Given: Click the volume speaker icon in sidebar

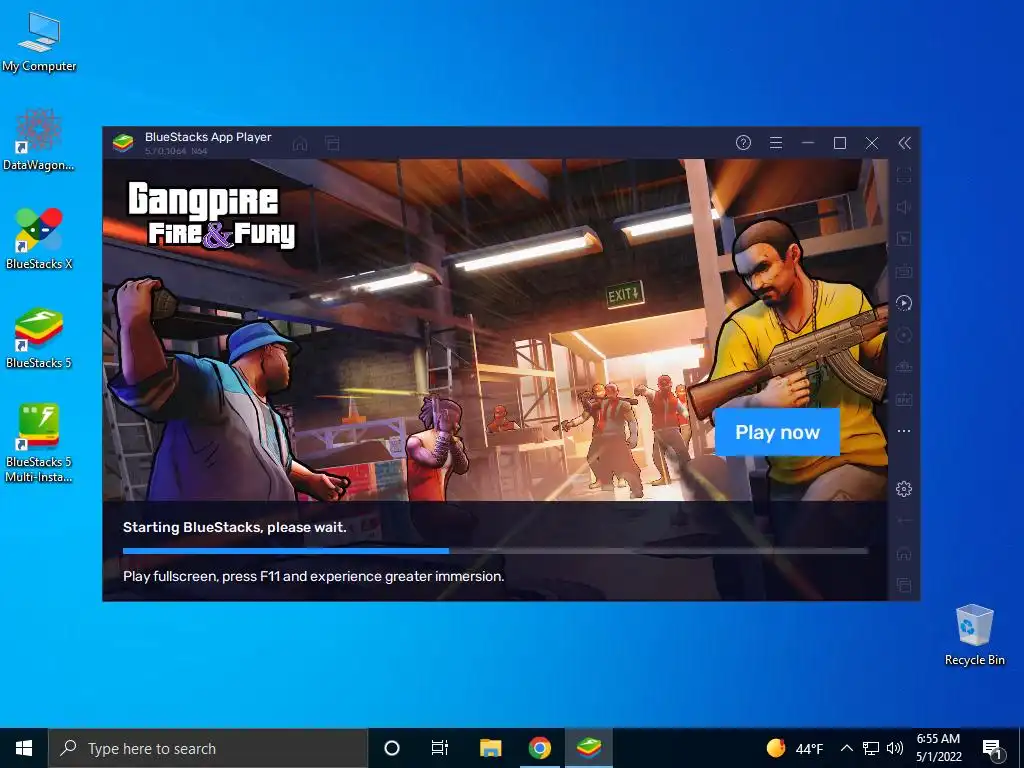Looking at the screenshot, I should (904, 207).
